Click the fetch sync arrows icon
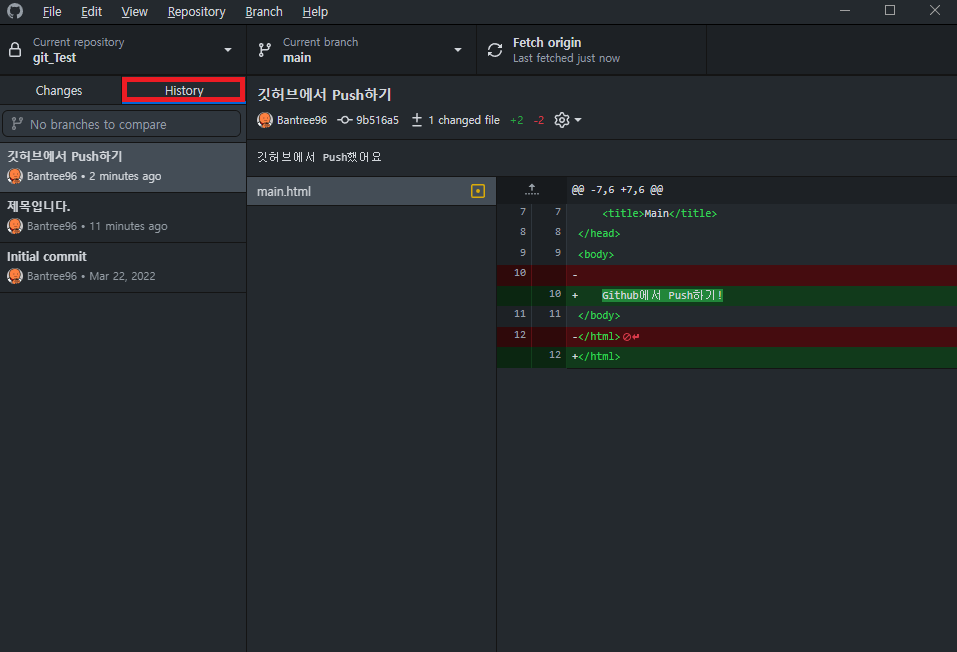Image resolution: width=957 pixels, height=652 pixels. [495, 50]
